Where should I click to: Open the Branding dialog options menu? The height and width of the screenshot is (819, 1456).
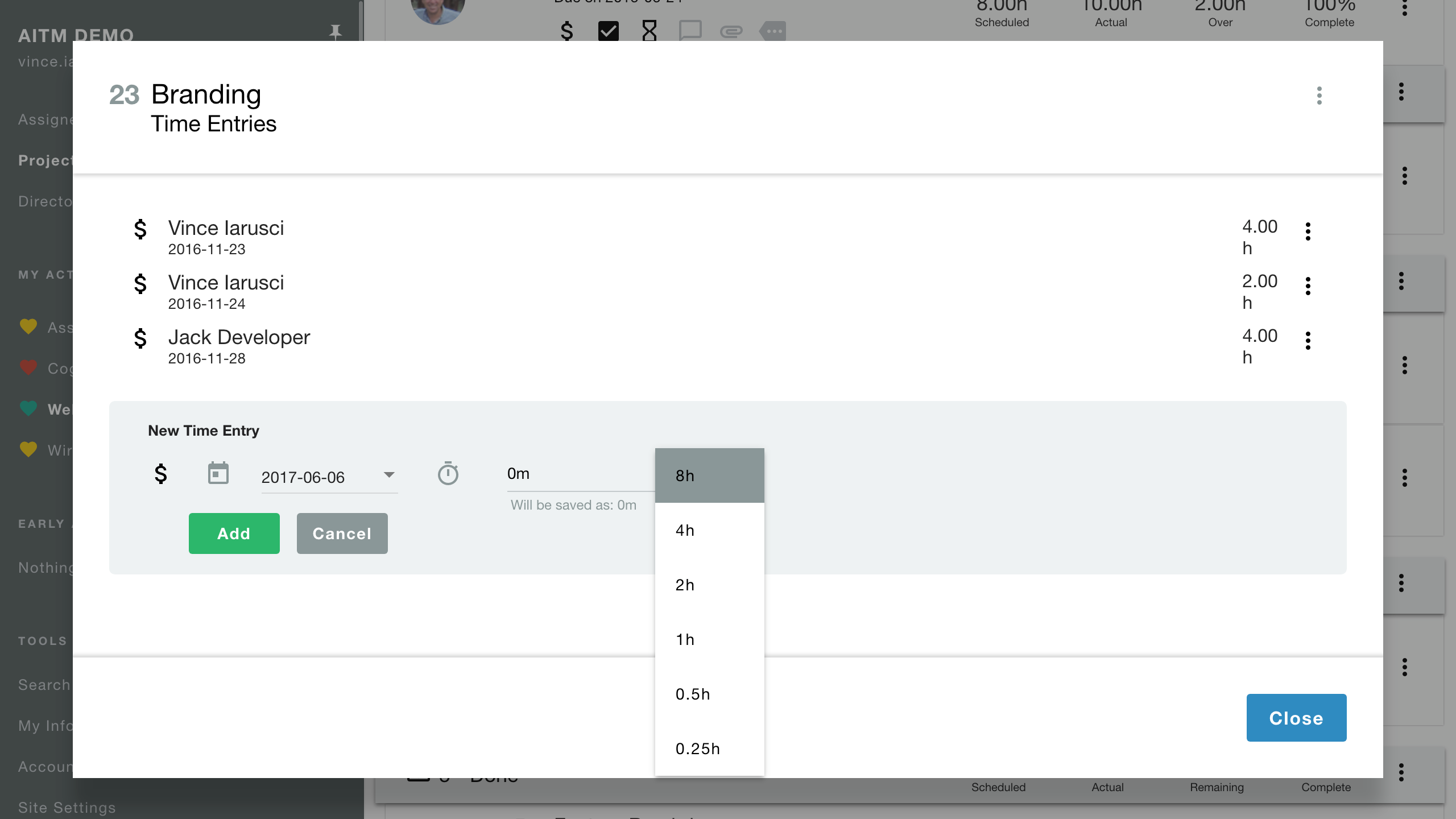[x=1319, y=96]
